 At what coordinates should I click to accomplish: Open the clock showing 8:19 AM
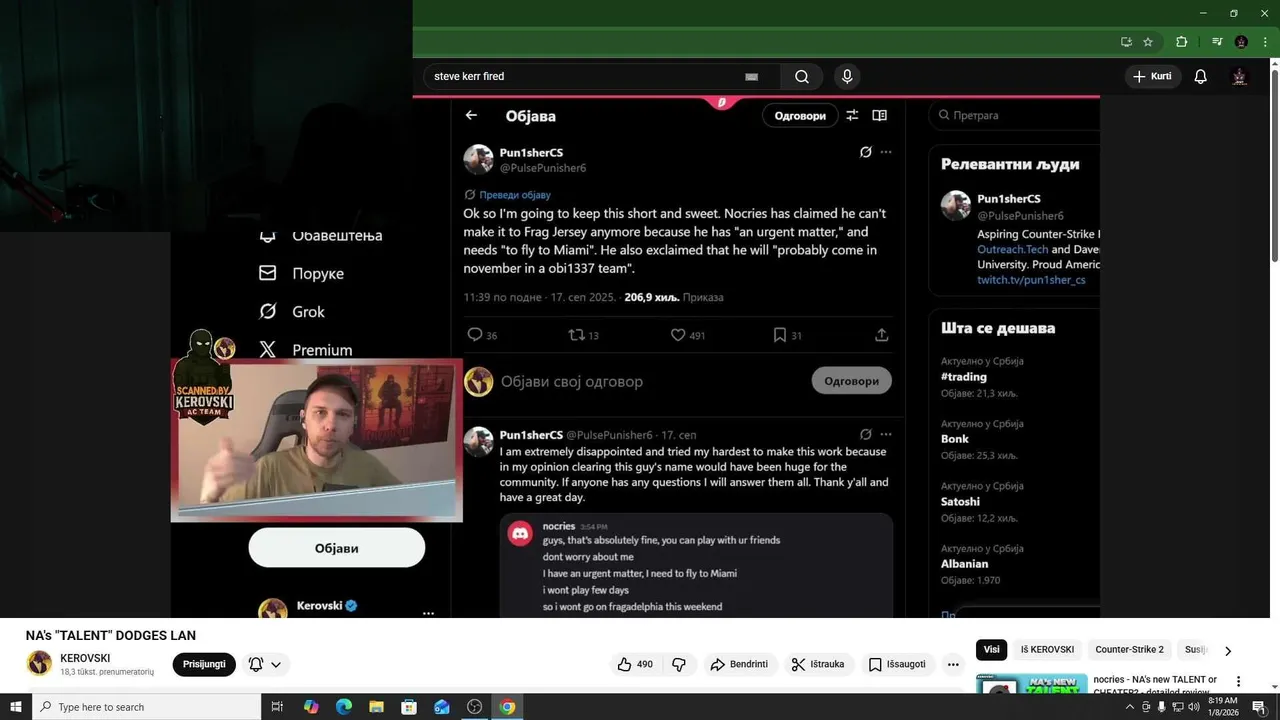click(1222, 707)
